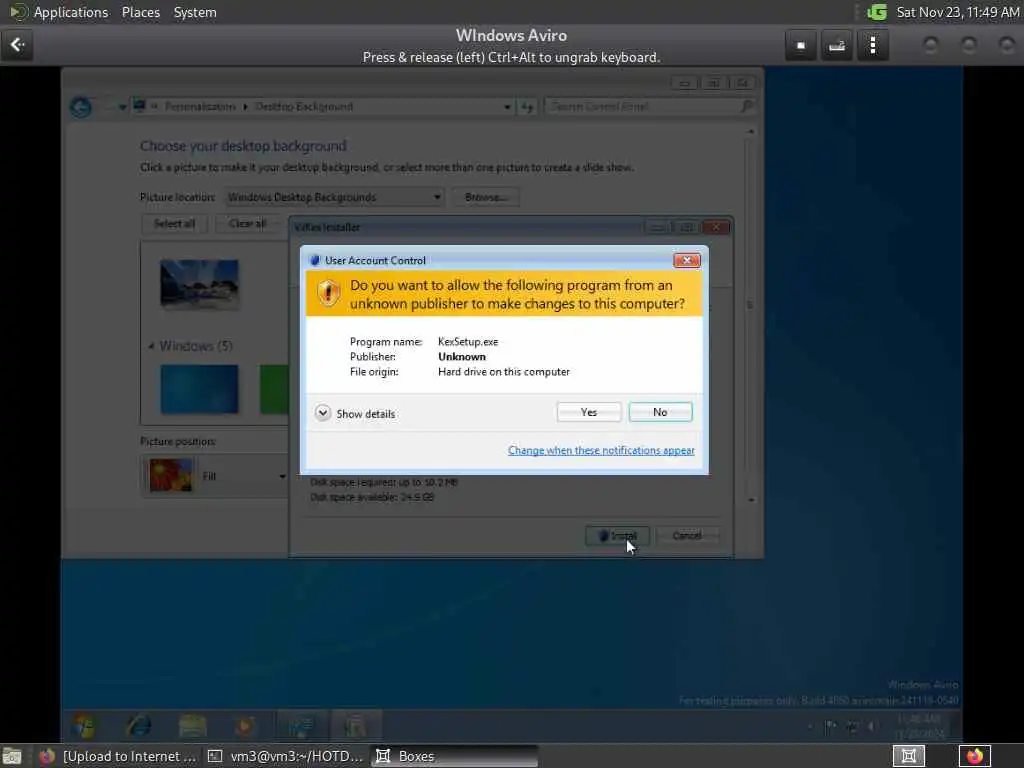The height and width of the screenshot is (768, 1024).
Task: Open Change when these notifications appear link
Action: (x=601, y=451)
